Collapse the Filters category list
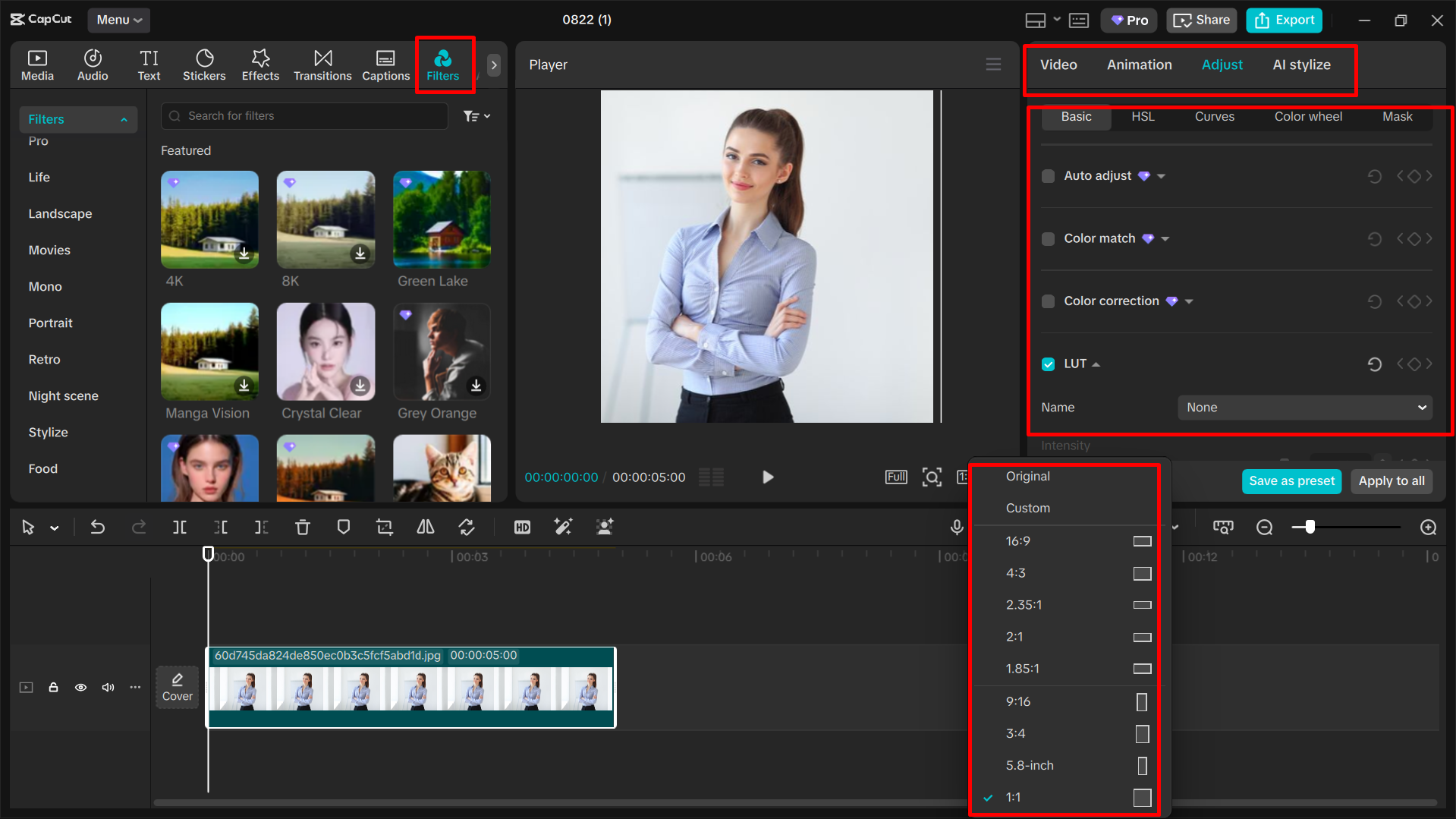Screen dimensions: 1456x819 (x=124, y=119)
